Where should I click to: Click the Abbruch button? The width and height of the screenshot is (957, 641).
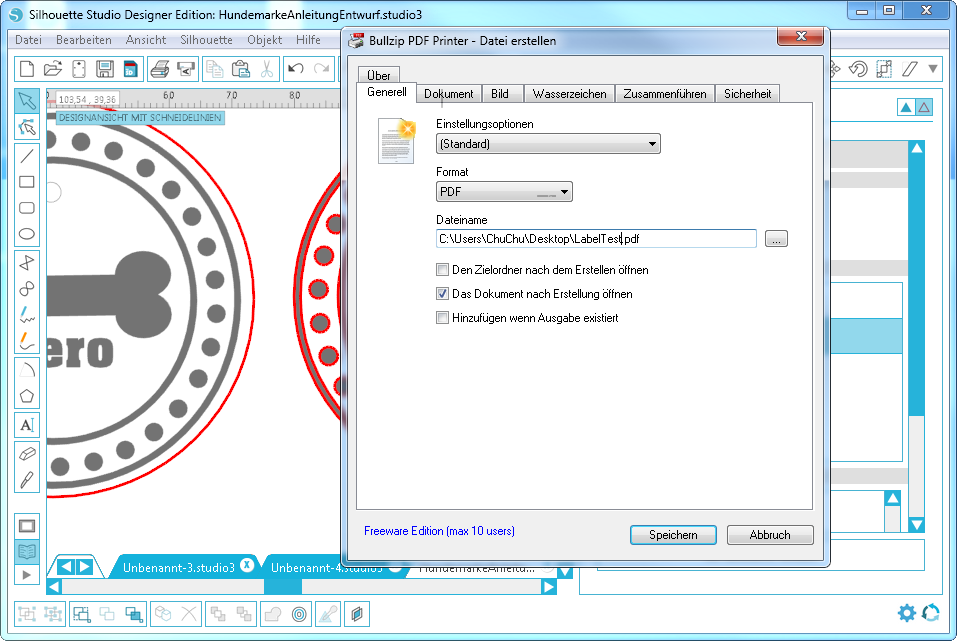point(770,535)
